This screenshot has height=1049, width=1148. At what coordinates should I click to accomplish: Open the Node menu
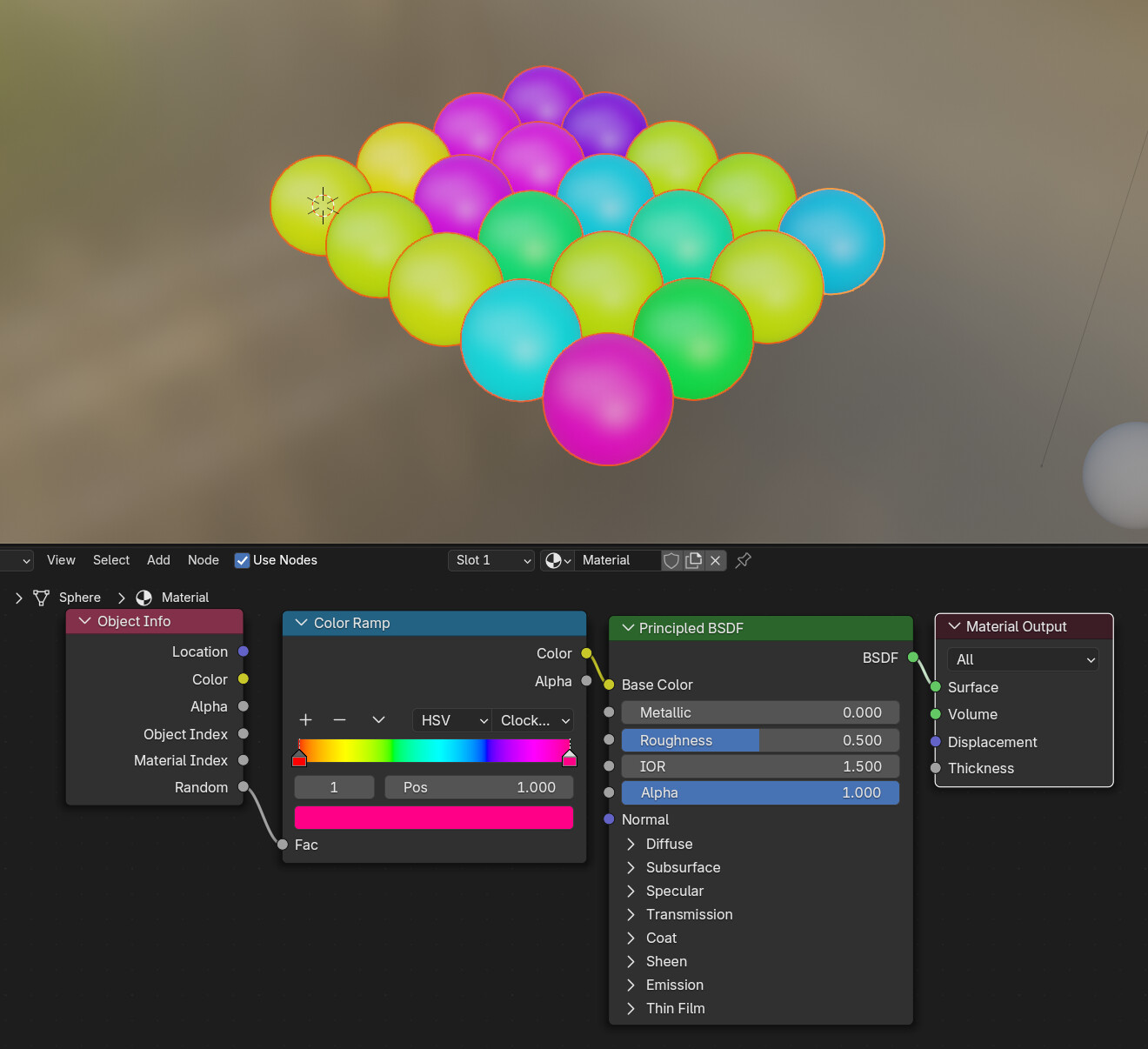[x=204, y=560]
